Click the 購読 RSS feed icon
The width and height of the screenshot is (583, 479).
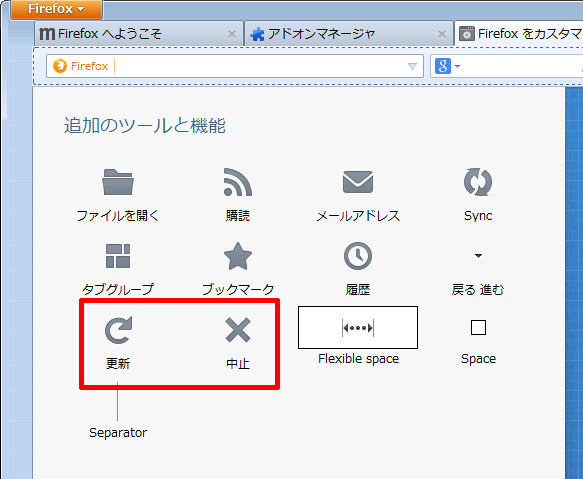pyautogui.click(x=238, y=182)
